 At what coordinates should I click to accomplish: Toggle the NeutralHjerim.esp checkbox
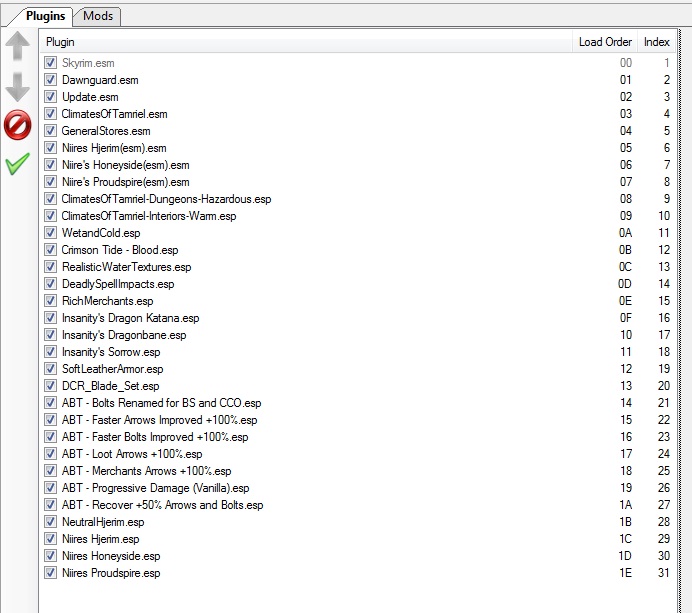[x=51, y=522]
